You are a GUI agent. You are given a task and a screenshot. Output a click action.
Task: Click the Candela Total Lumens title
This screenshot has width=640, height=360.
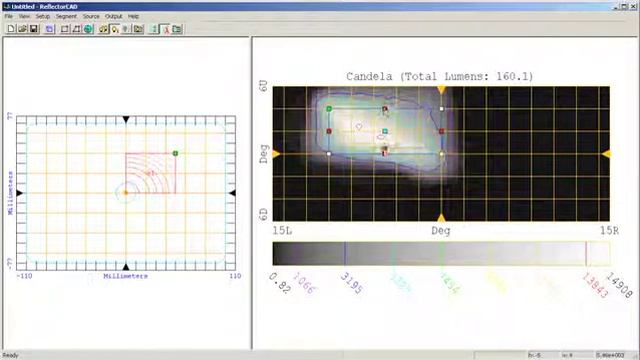440,76
